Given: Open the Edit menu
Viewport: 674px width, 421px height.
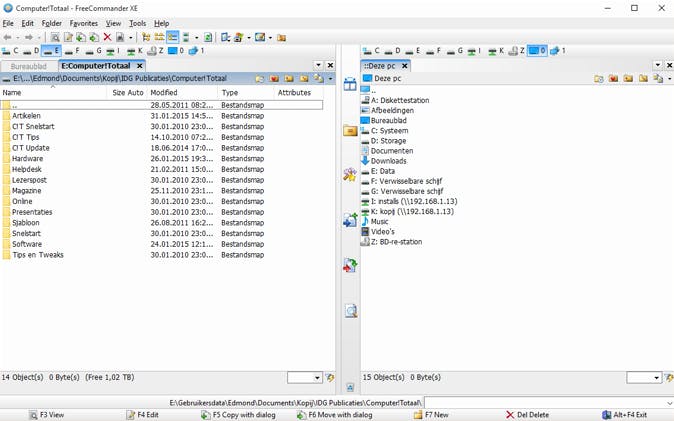Looking at the screenshot, I should (x=28, y=23).
